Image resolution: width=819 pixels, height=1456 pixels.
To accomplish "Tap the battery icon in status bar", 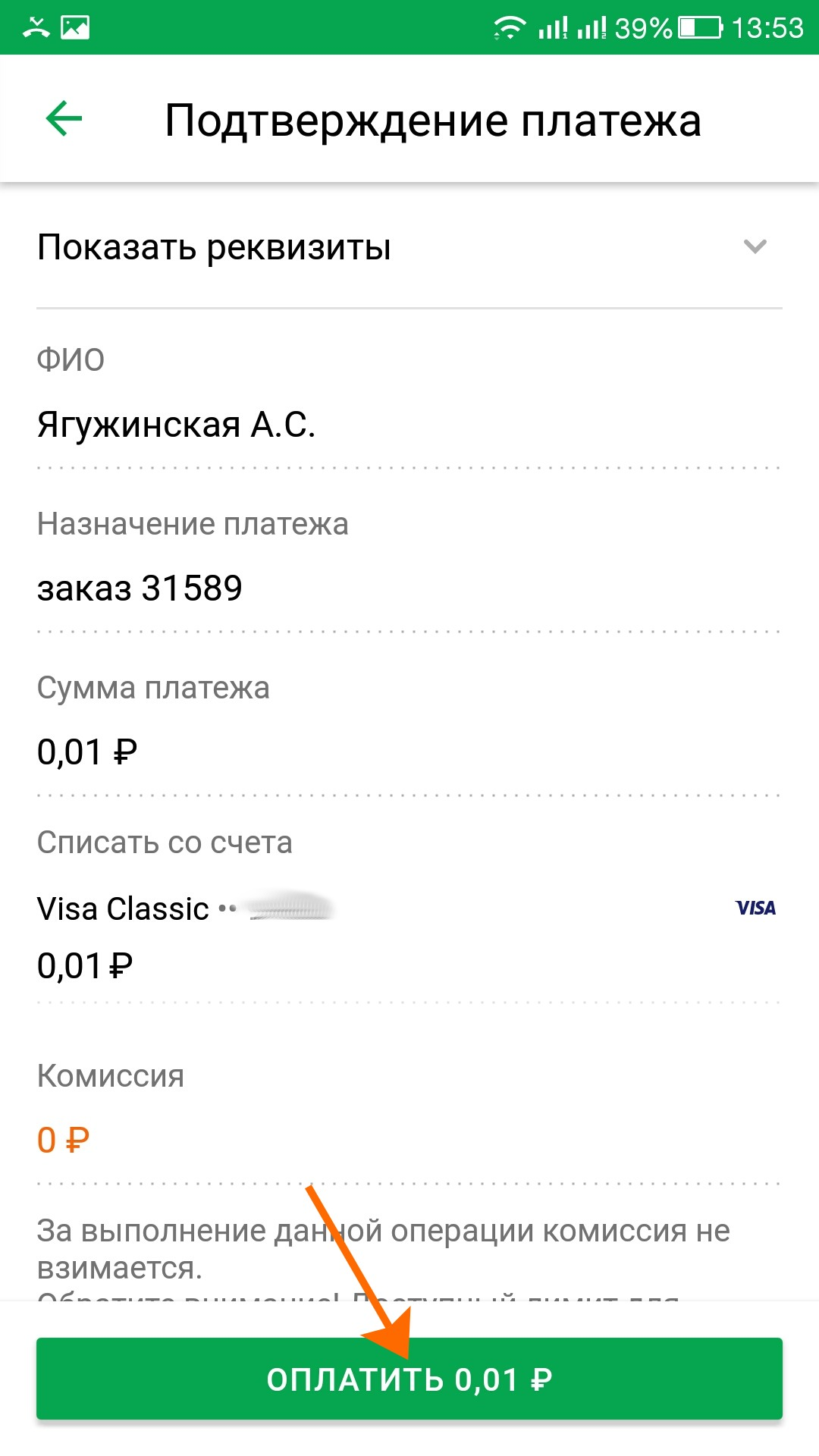I will coord(700,28).
